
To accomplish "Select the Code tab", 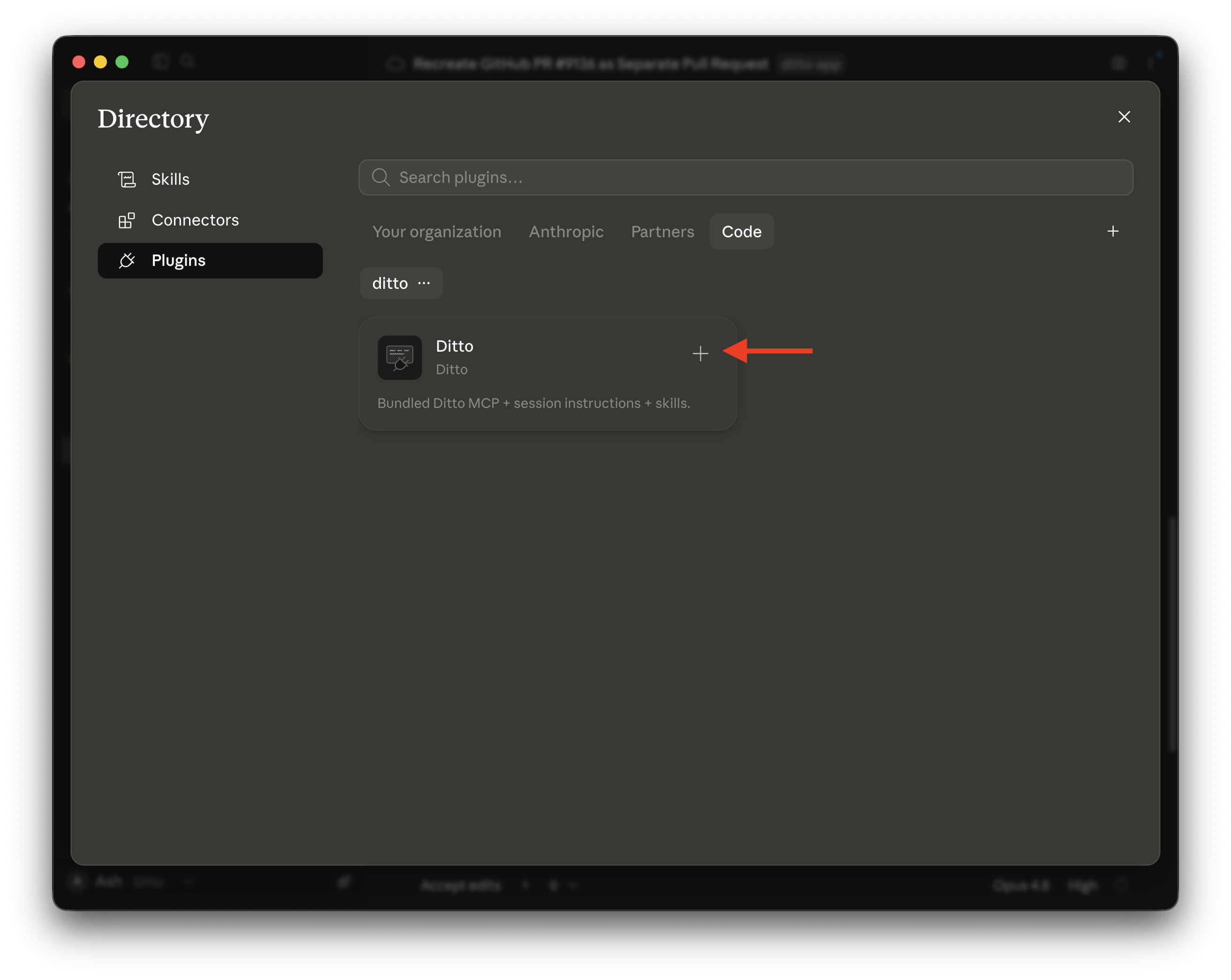I will coord(741,231).
